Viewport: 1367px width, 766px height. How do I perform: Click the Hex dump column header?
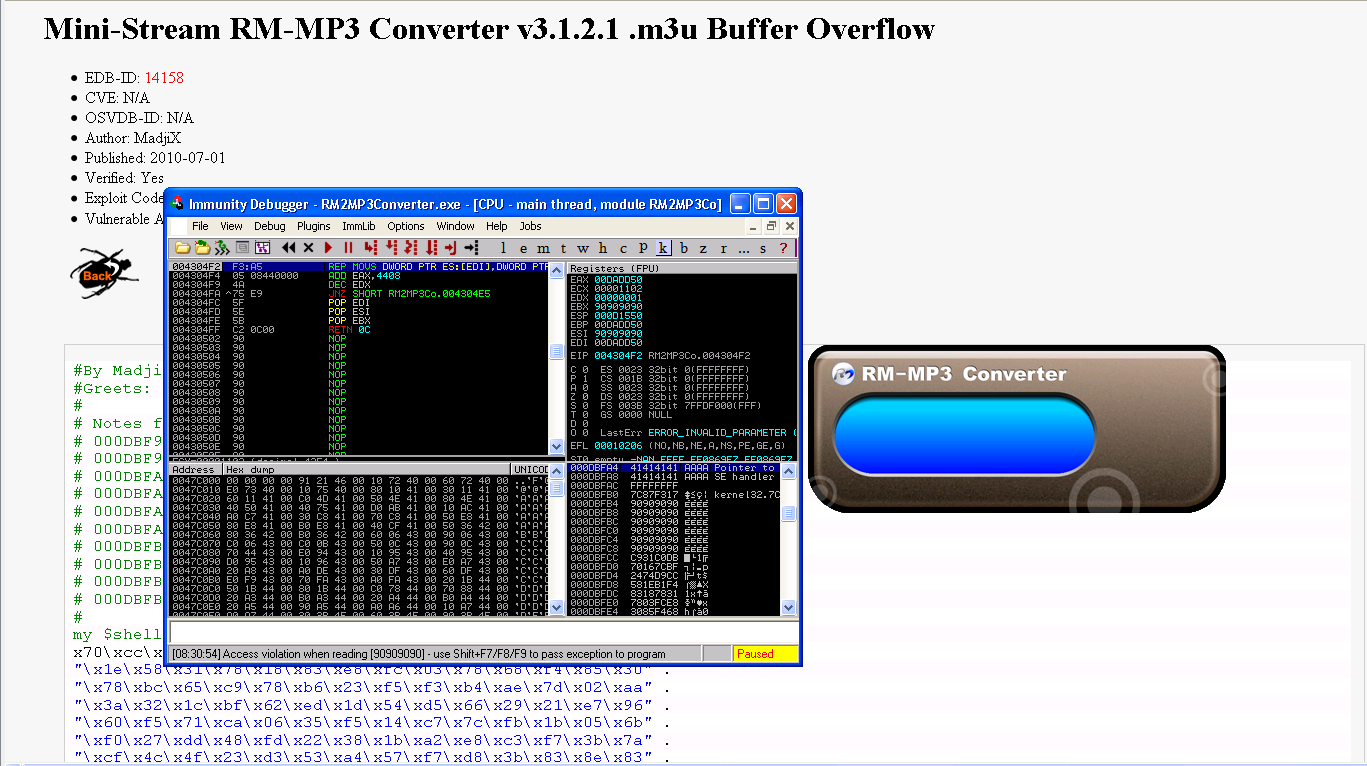click(x=366, y=469)
